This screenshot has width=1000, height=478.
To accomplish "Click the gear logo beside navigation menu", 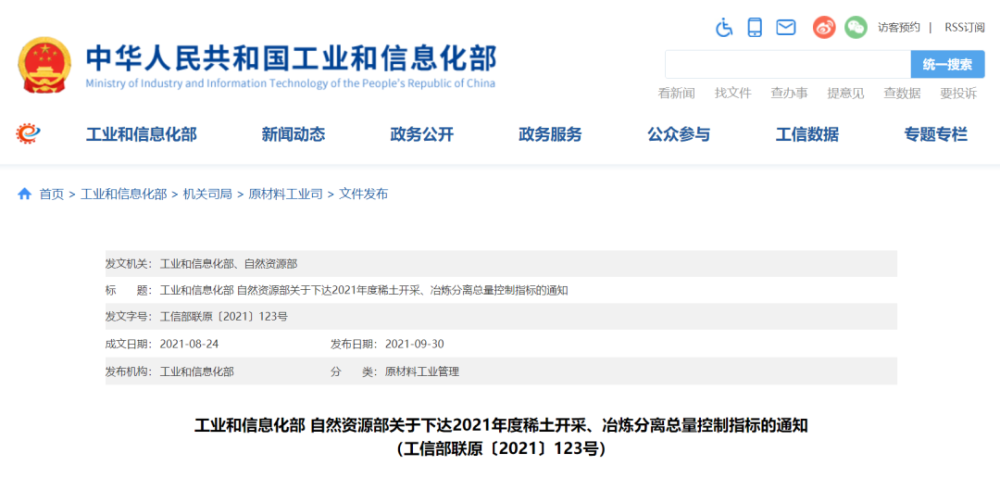I will point(28,134).
